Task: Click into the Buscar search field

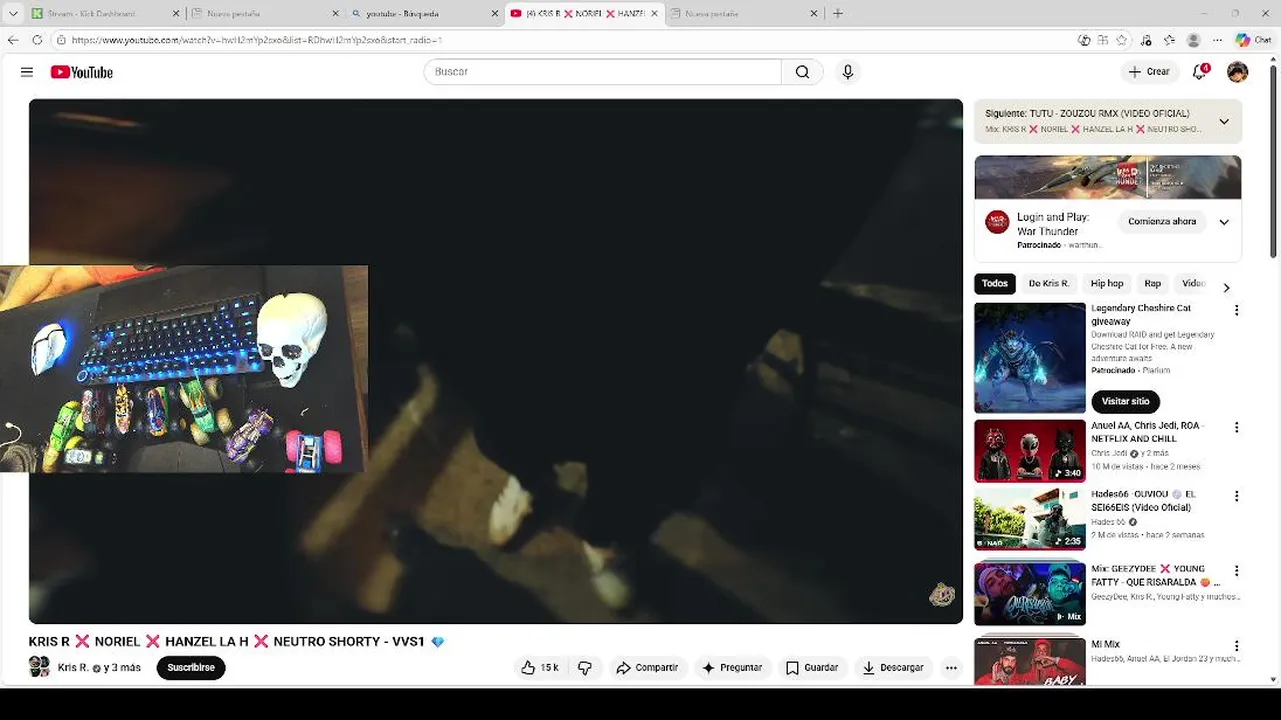Action: 602,72
